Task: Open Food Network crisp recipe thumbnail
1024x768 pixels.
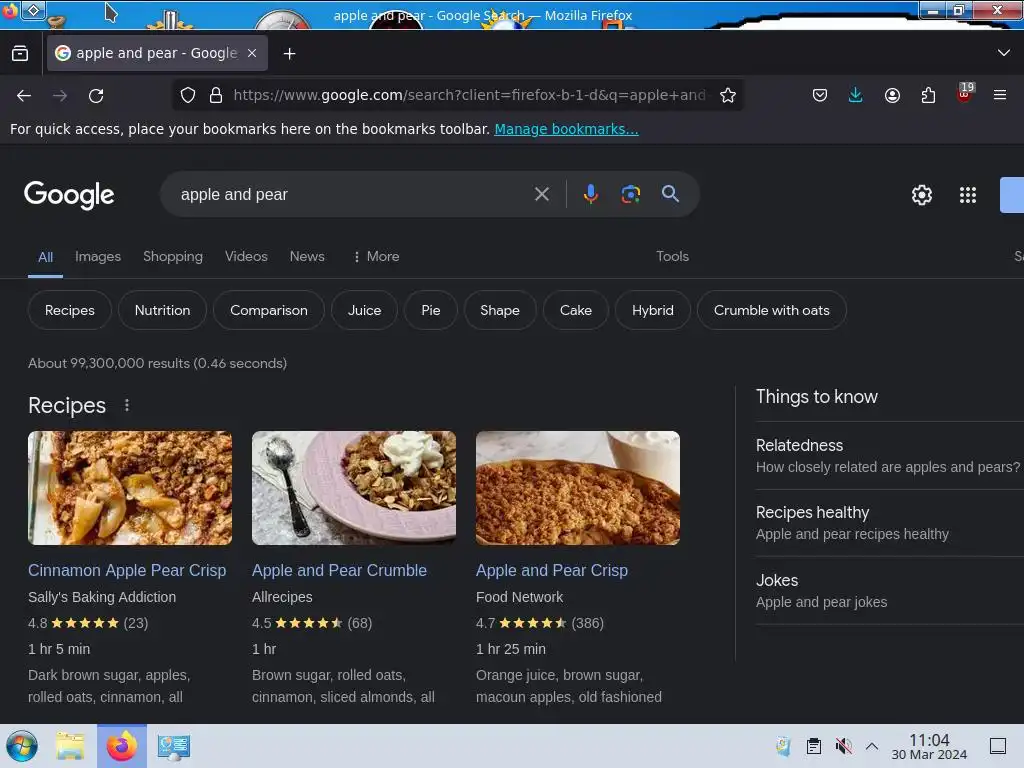Action: [x=578, y=488]
